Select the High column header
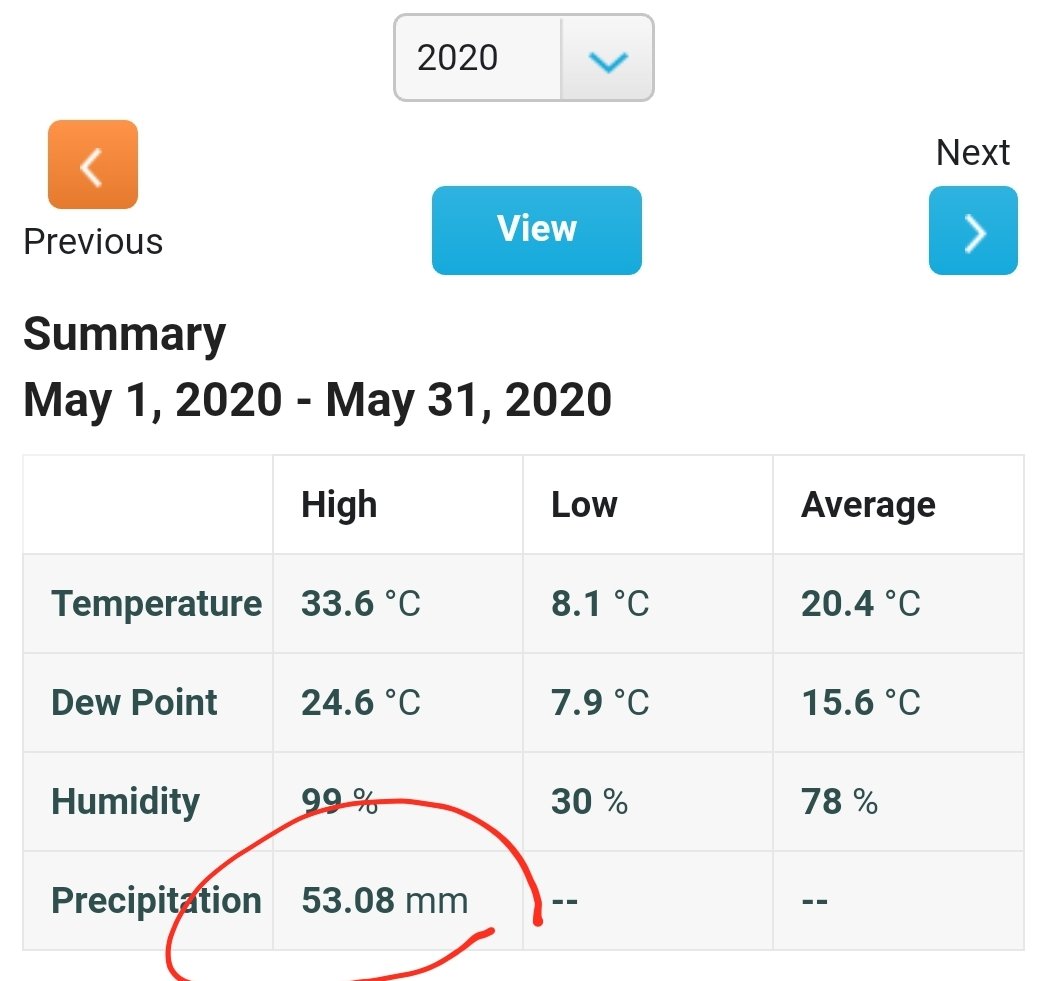Viewport: 1040px width, 981px height. tap(339, 505)
